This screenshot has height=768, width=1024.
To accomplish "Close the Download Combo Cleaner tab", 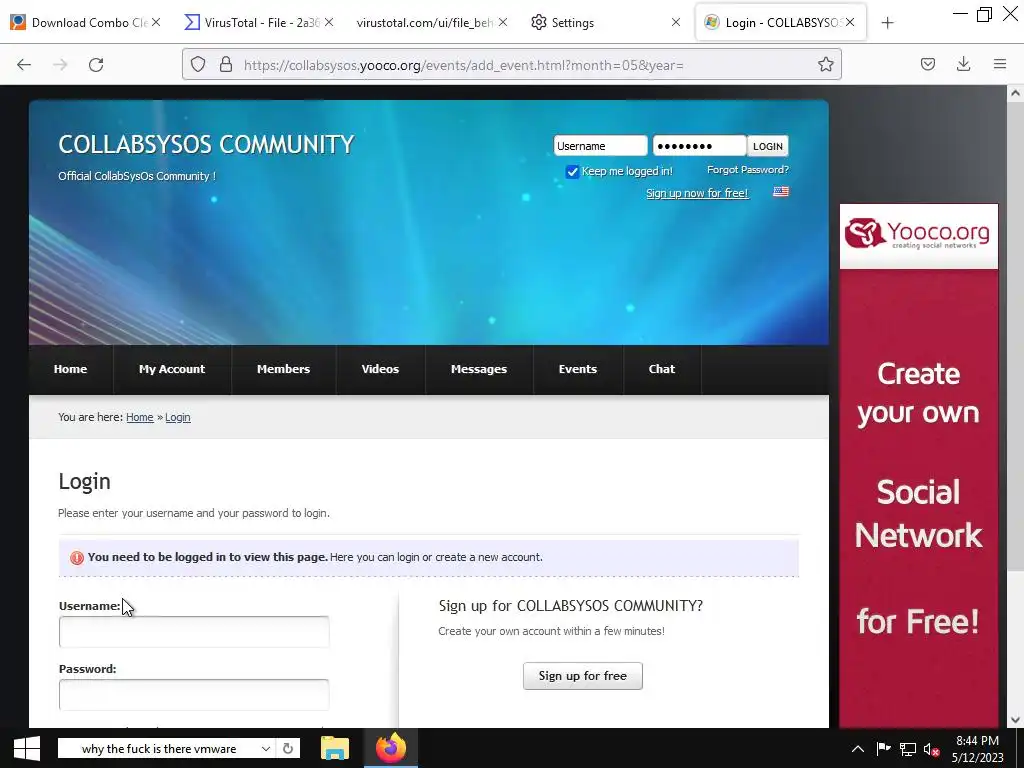I will coord(156,22).
